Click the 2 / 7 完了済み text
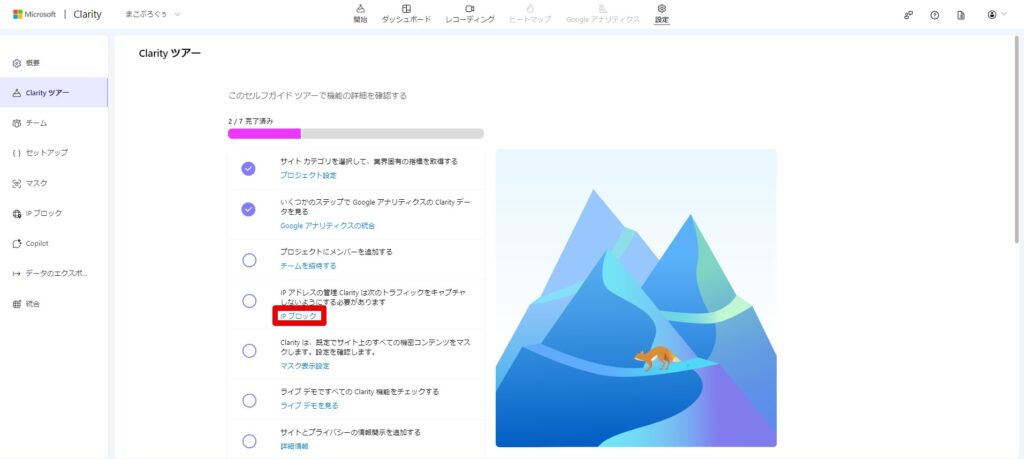 251,121
